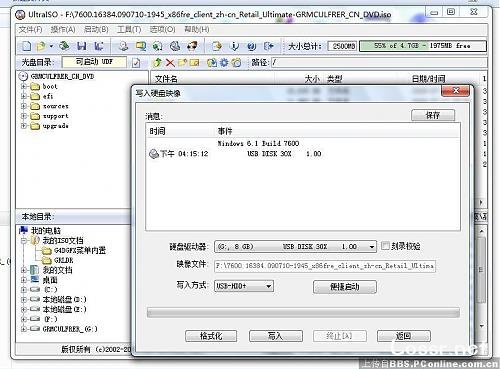500x369 pixels.
Task: Click the New folder icon in disc toolbar
Action: click(182, 62)
